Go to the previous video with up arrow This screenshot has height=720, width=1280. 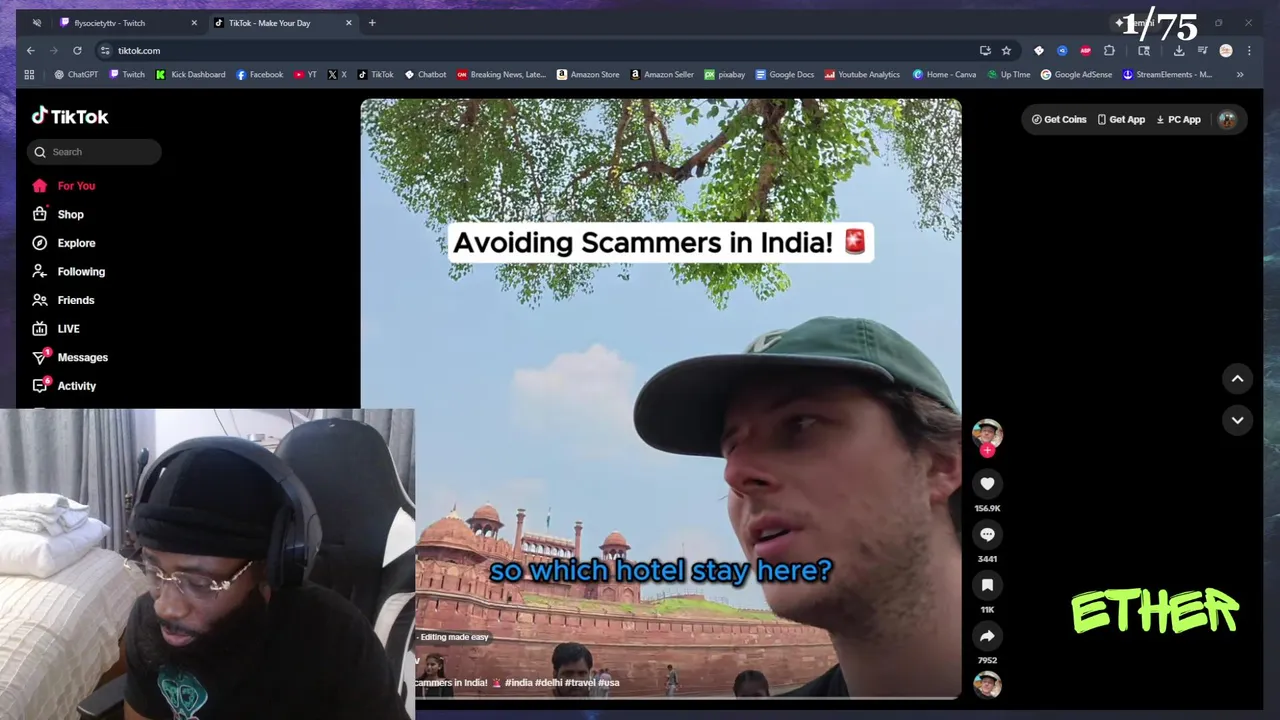click(1237, 378)
